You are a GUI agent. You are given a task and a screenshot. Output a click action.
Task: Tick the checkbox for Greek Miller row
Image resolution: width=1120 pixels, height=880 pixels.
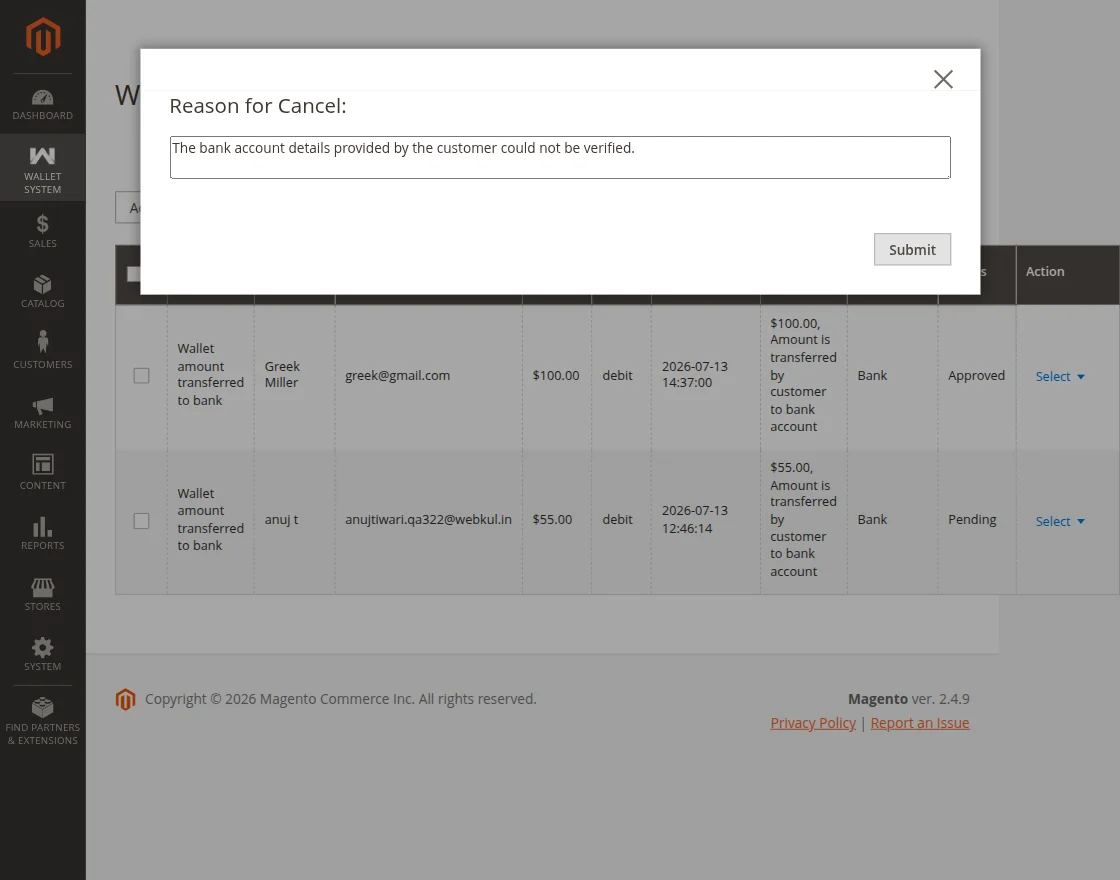click(141, 376)
